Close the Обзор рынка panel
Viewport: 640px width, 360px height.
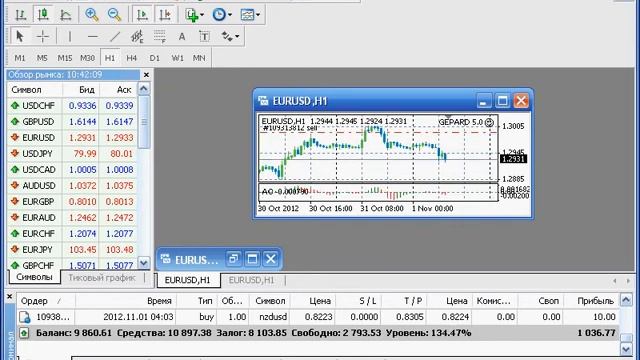pyautogui.click(x=146, y=75)
